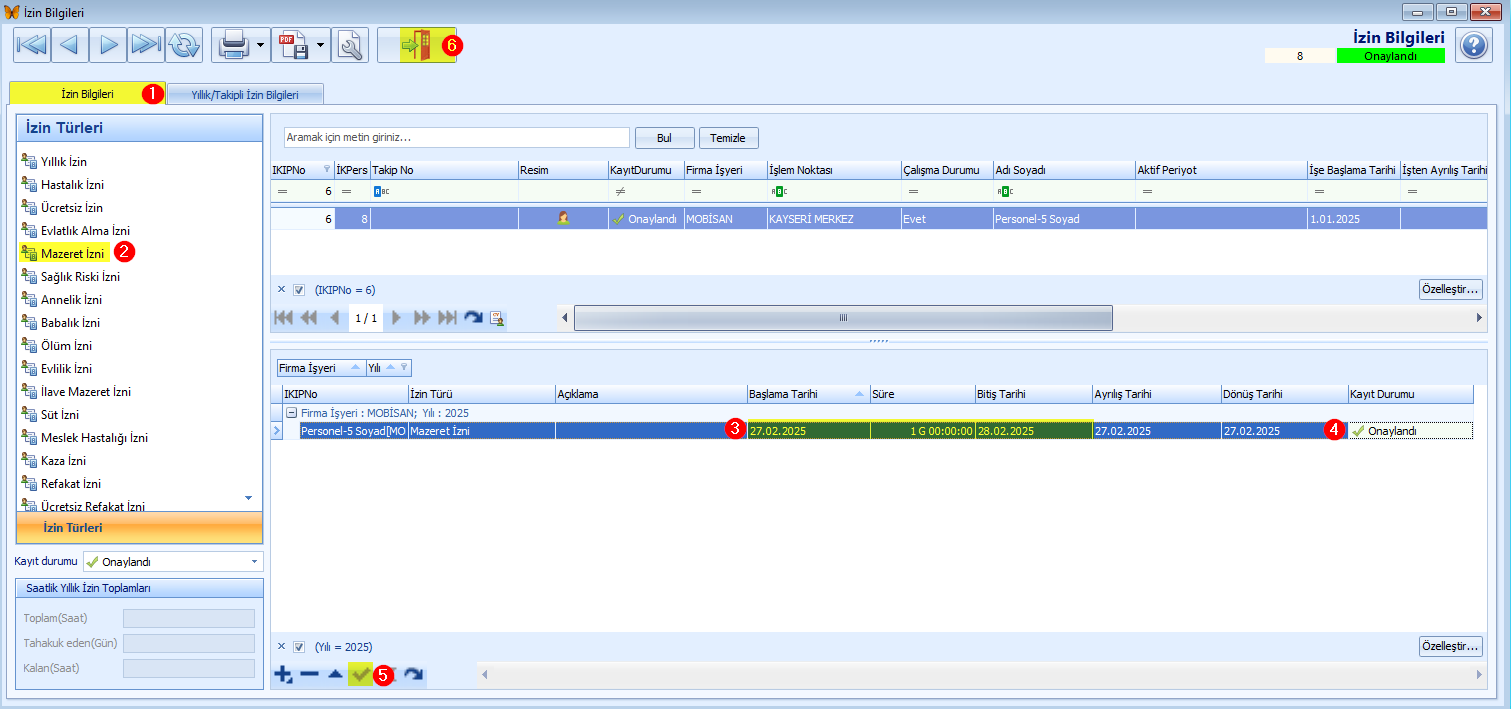This screenshot has height=709, width=1511.
Task: Click the Bul search button
Action: 664,138
